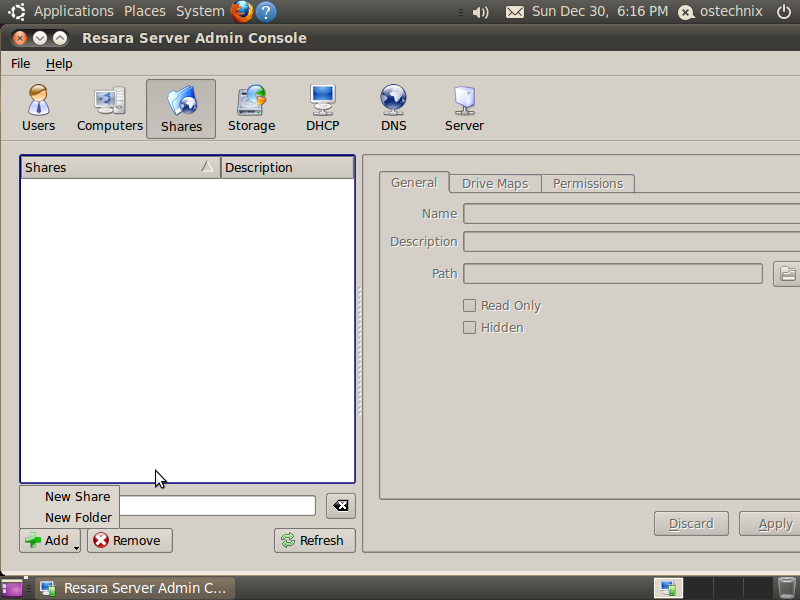Viewport: 800px width, 600px height.
Task: Click into the Name field
Action: tap(632, 213)
